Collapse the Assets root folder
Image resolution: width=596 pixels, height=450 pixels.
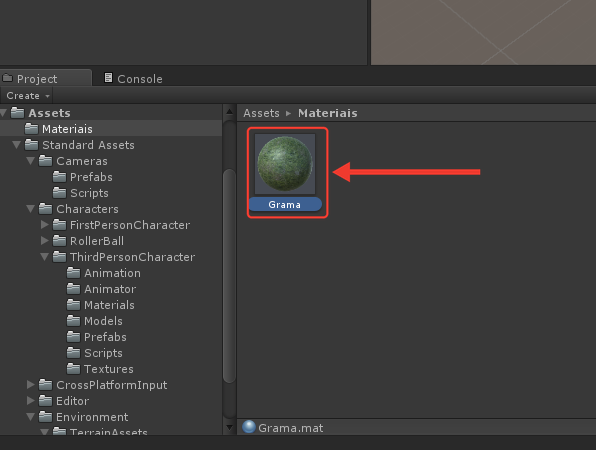[x=3, y=113]
